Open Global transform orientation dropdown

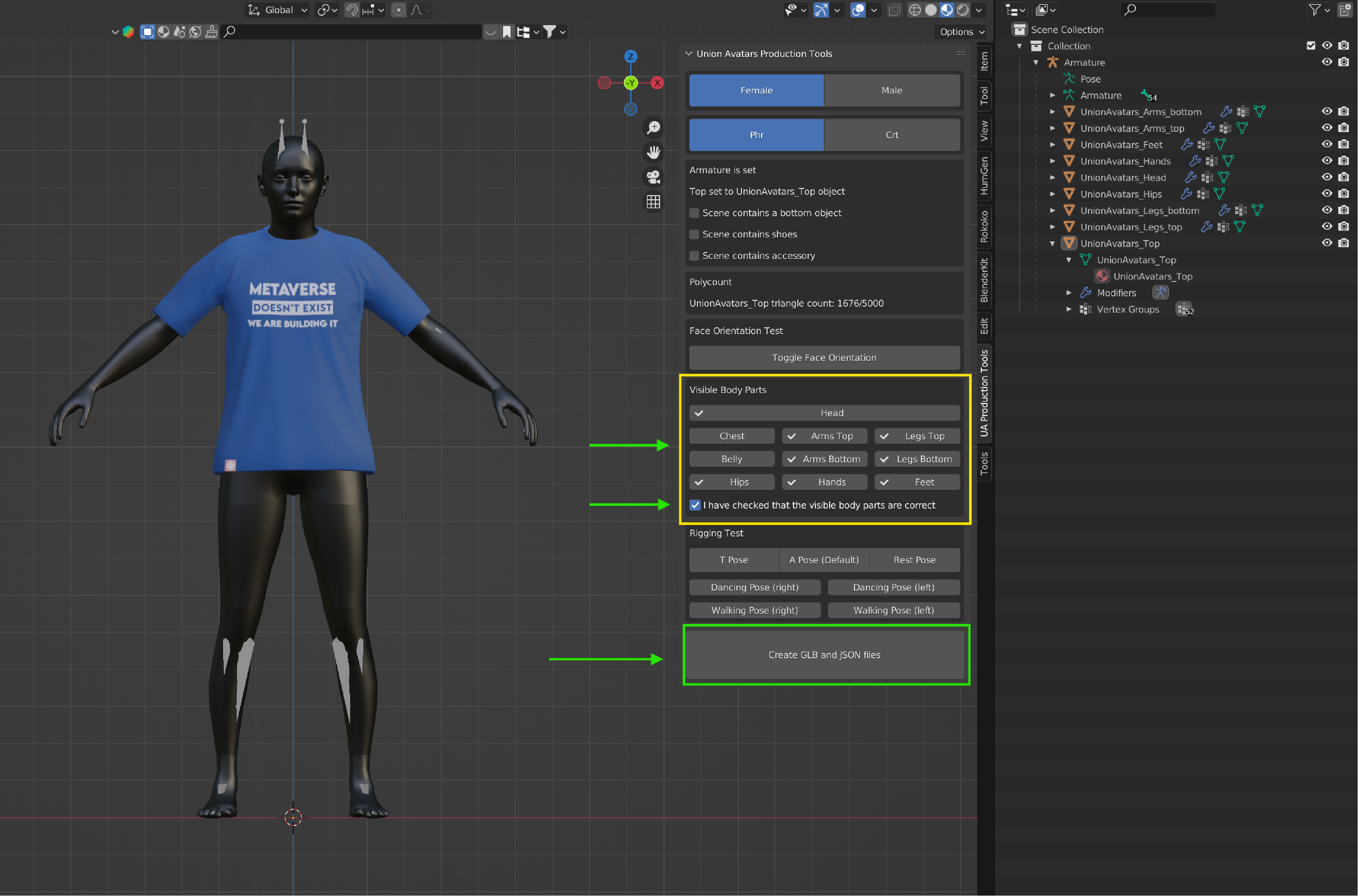(278, 10)
